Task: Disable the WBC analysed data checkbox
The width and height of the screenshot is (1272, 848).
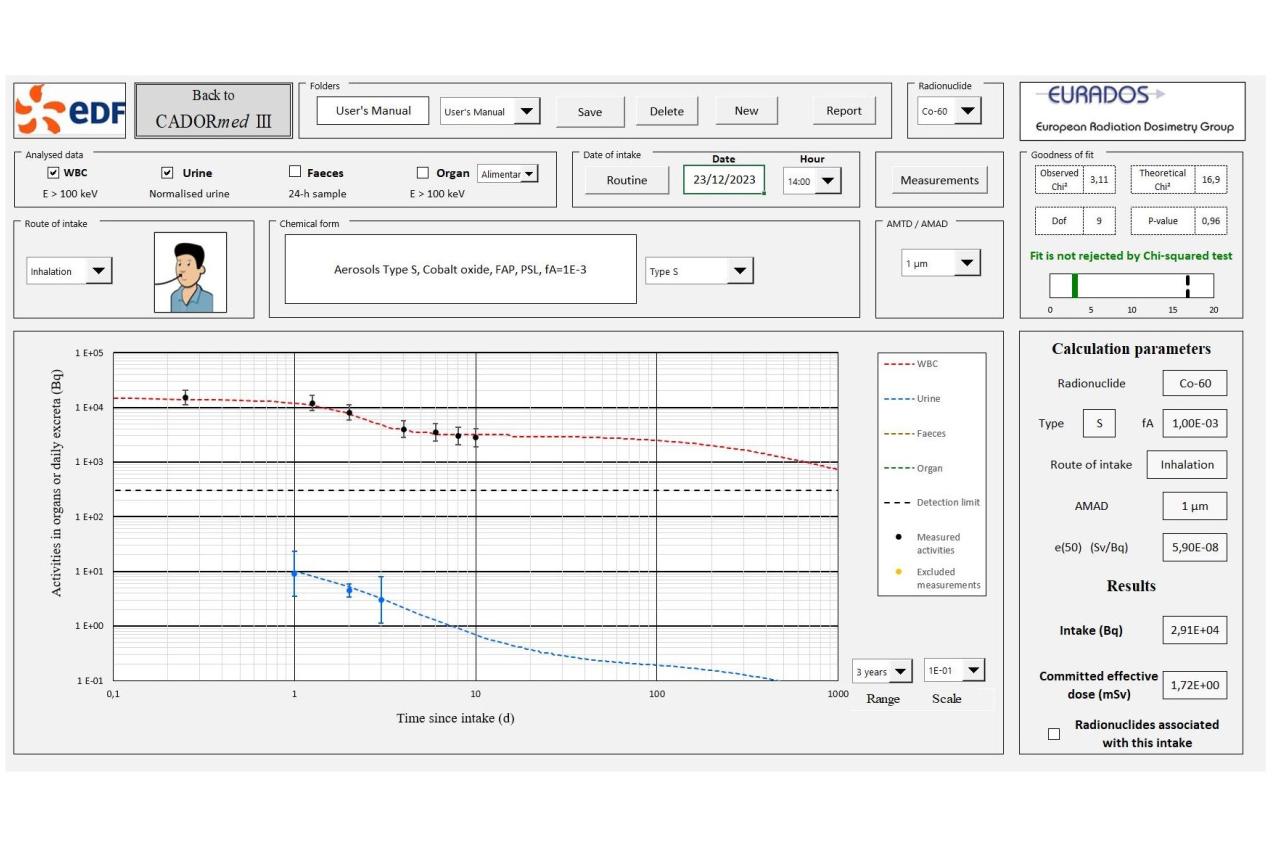Action: [x=54, y=173]
